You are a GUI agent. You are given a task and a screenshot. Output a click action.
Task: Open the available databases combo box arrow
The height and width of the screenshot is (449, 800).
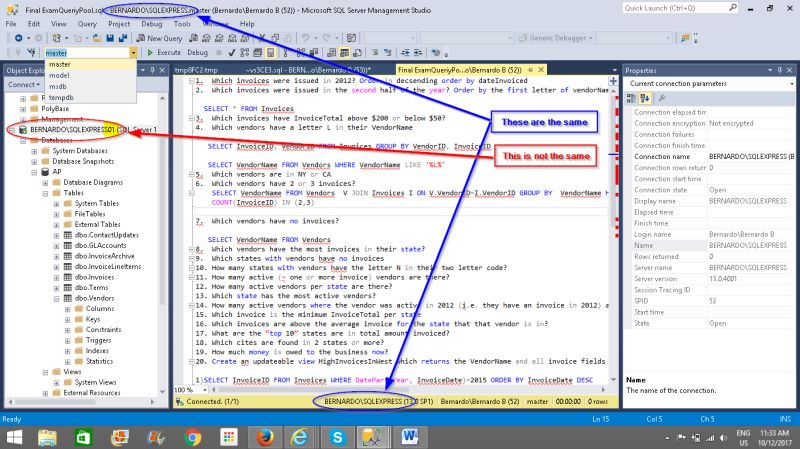coord(133,53)
